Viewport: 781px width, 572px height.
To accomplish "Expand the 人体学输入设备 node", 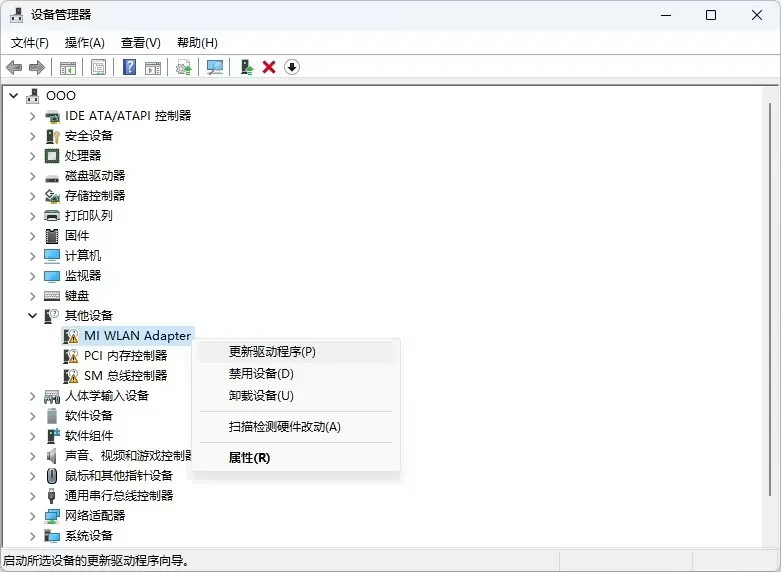I will (32, 396).
